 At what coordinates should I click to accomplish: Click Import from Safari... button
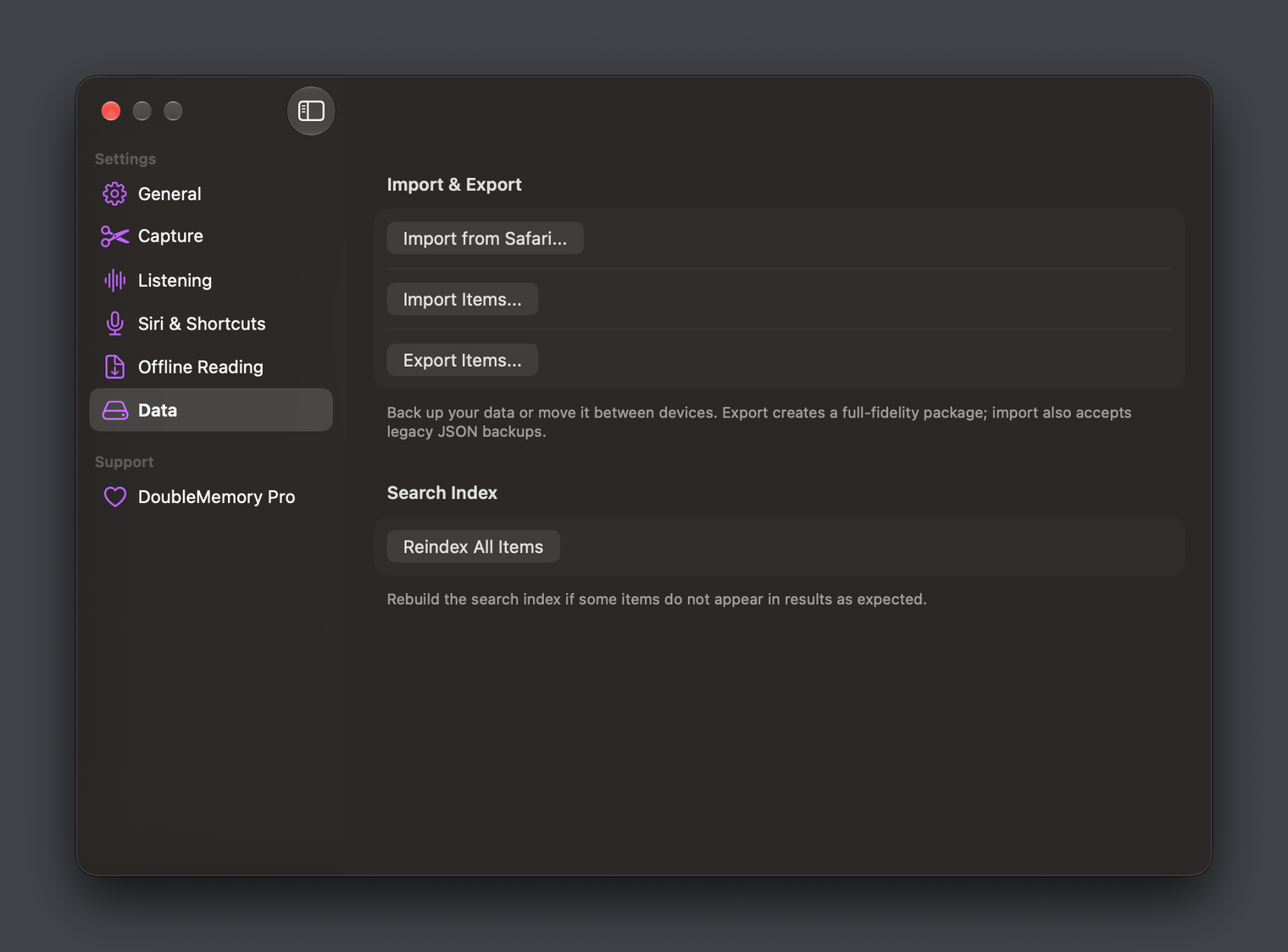coord(485,239)
